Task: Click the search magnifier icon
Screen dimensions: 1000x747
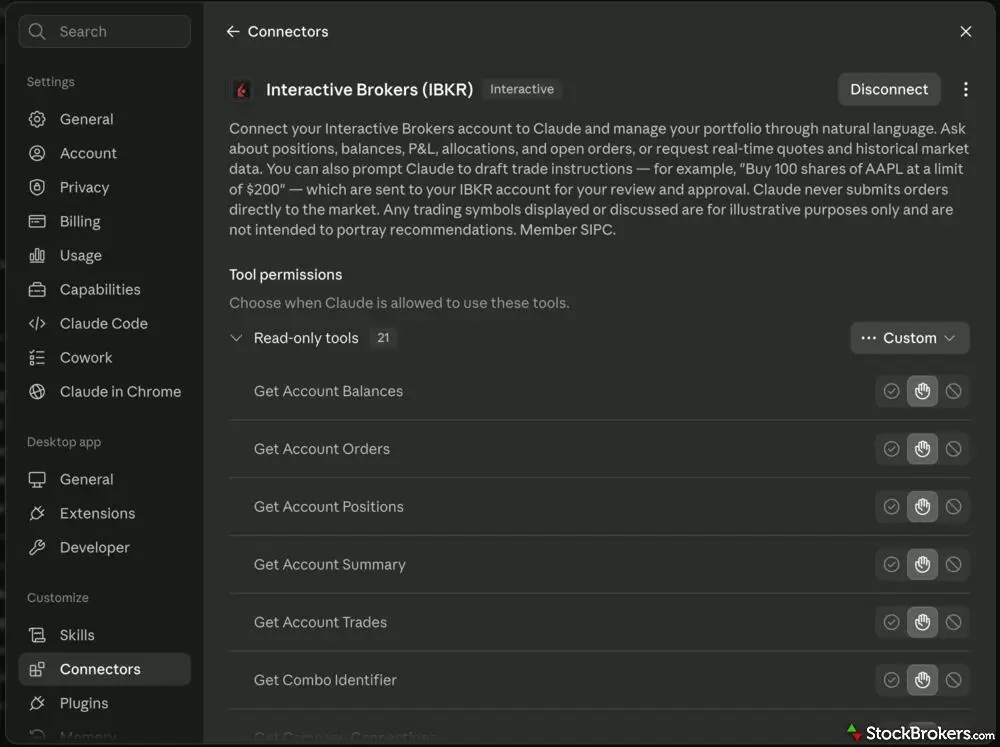Action: coord(37,31)
